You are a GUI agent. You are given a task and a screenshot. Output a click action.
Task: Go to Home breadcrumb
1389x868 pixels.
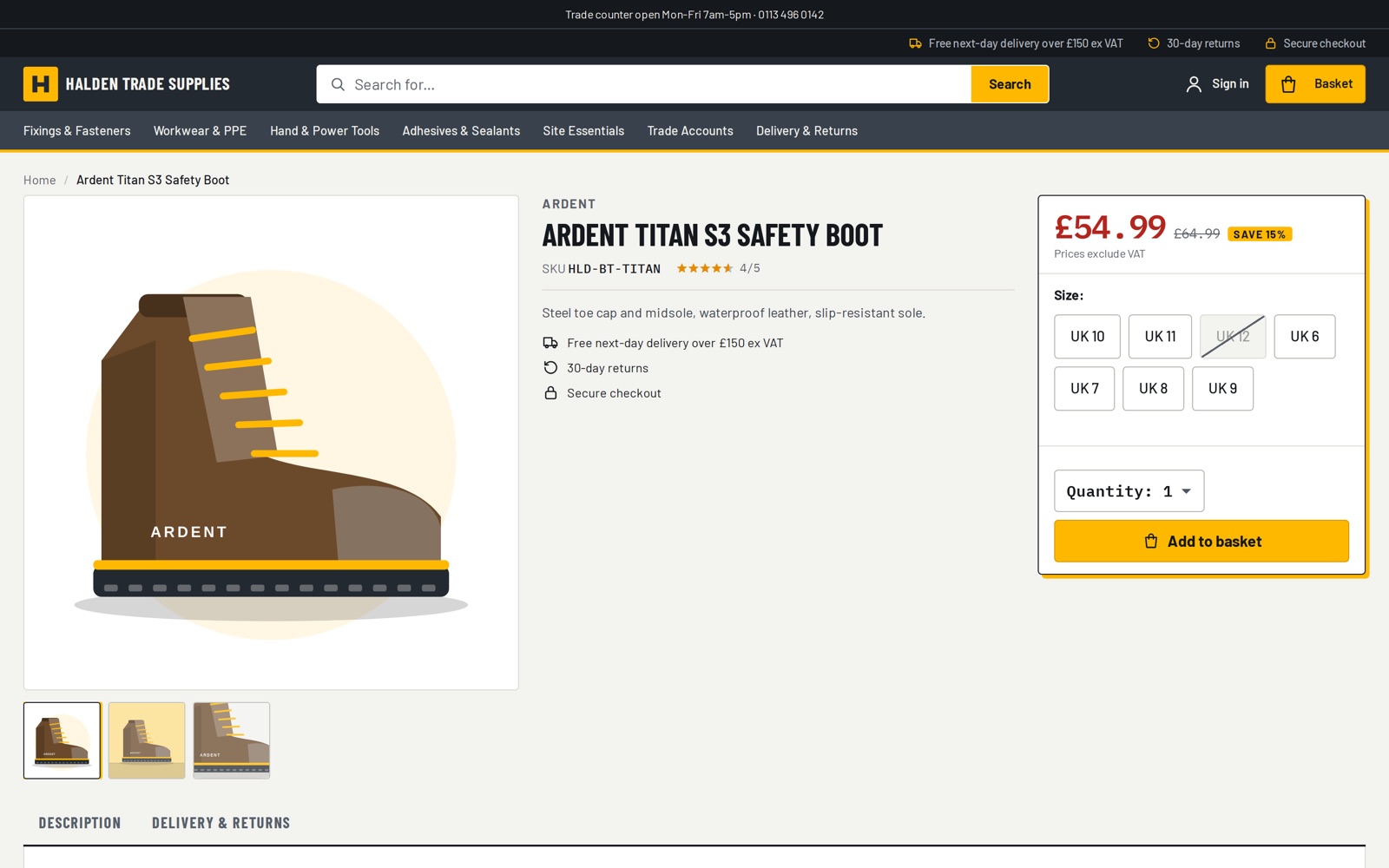(x=39, y=181)
